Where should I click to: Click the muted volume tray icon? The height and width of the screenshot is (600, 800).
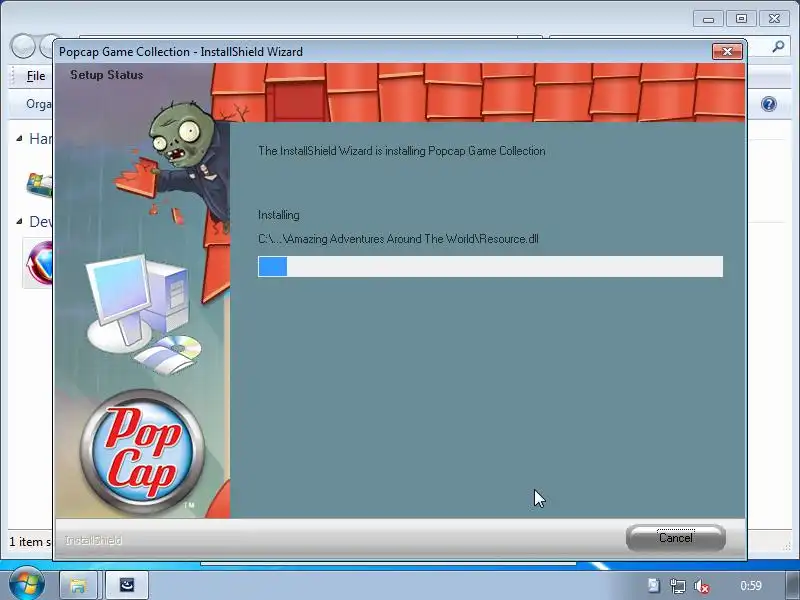[702, 586]
